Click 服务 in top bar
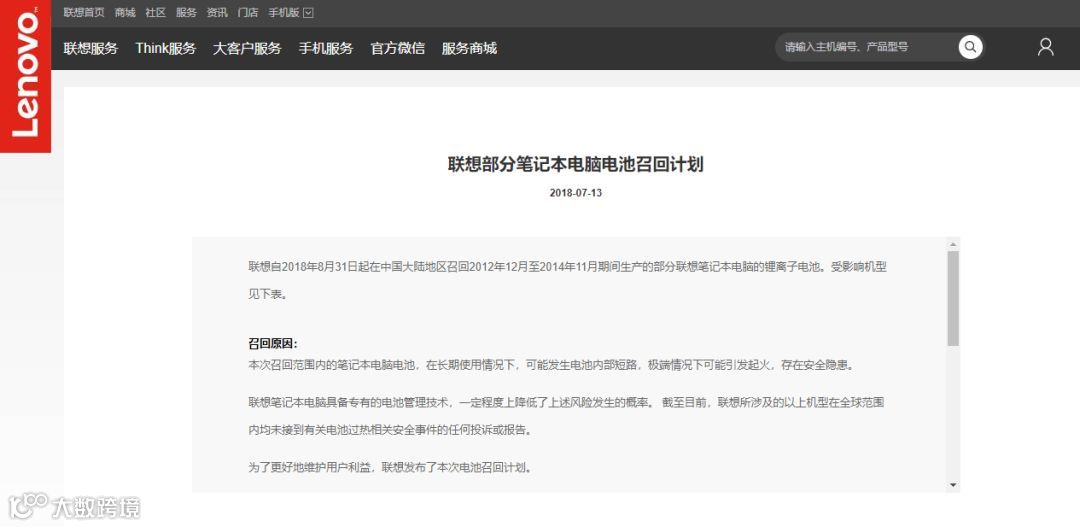The width and height of the screenshot is (1080, 527). [x=186, y=12]
